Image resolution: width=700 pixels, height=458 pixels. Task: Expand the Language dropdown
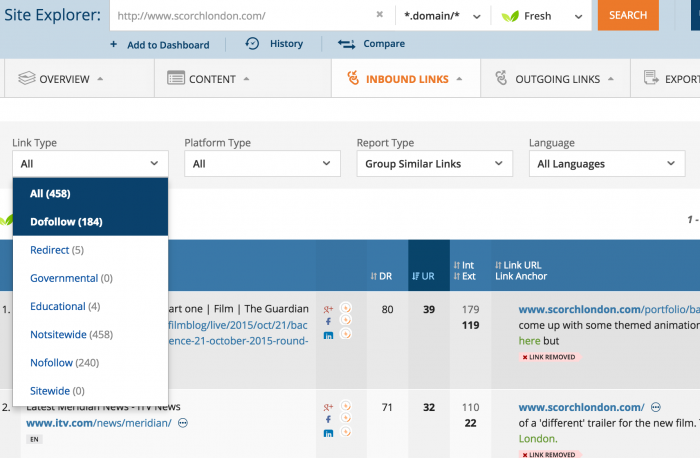click(x=606, y=164)
